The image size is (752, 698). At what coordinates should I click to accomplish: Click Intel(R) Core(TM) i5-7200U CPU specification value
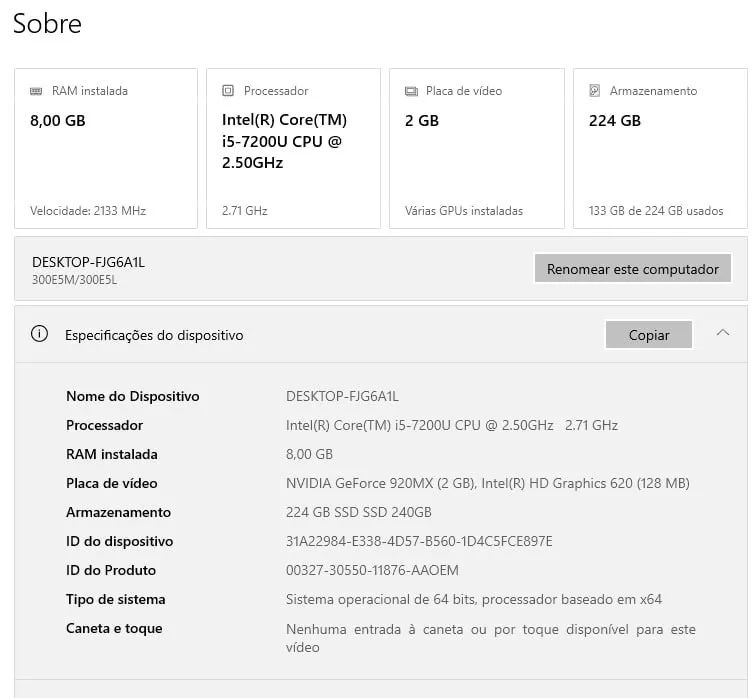452,425
